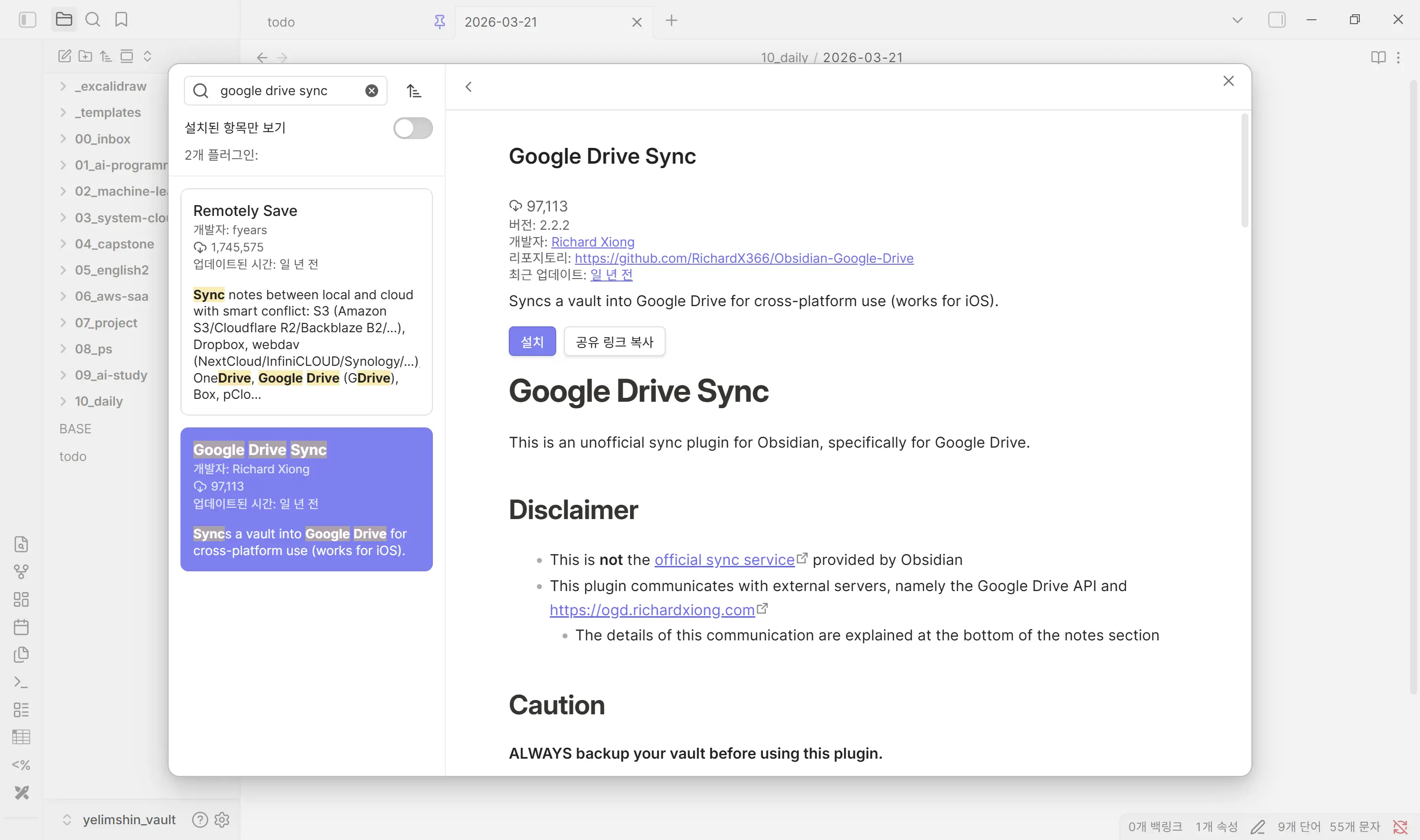This screenshot has height=840, width=1420.
Task: Select the Remotely Save plugin card
Action: click(306, 301)
